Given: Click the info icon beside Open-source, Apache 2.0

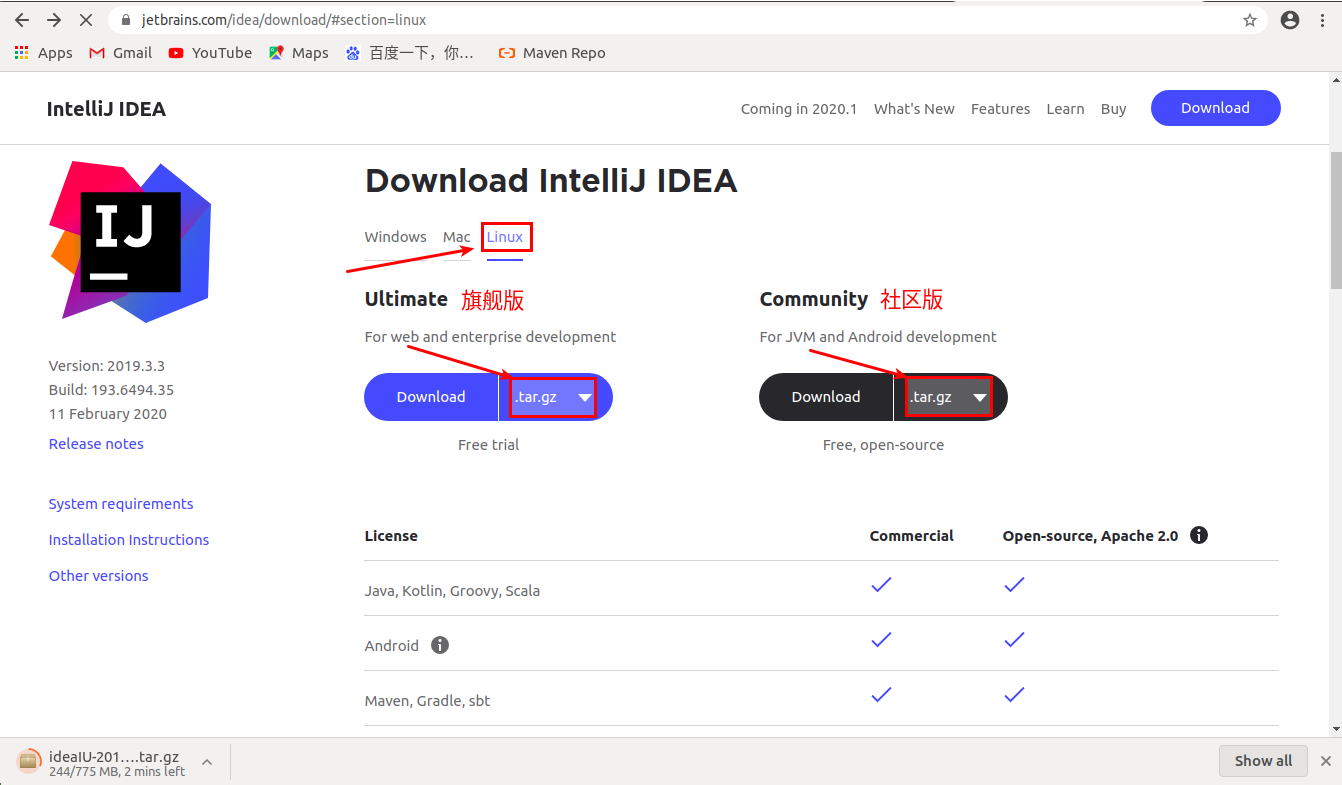Looking at the screenshot, I should click(1198, 535).
